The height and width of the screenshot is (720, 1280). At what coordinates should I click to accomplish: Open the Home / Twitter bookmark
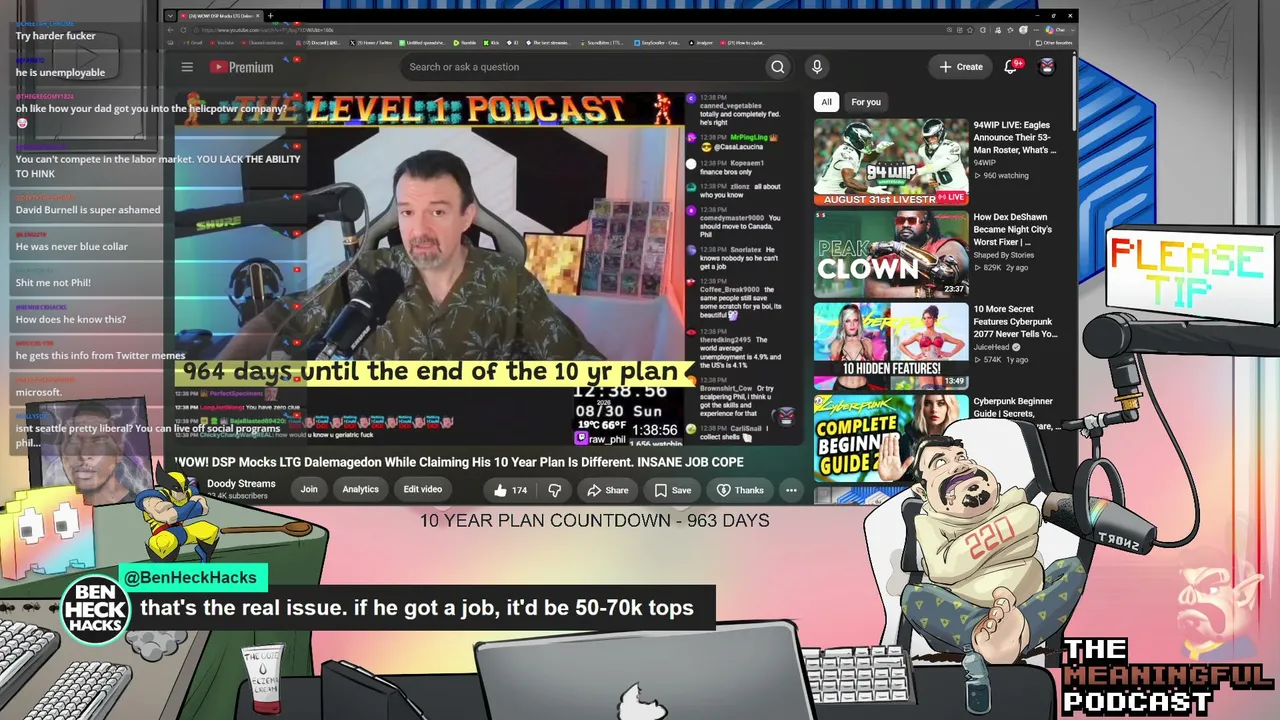tap(372, 43)
